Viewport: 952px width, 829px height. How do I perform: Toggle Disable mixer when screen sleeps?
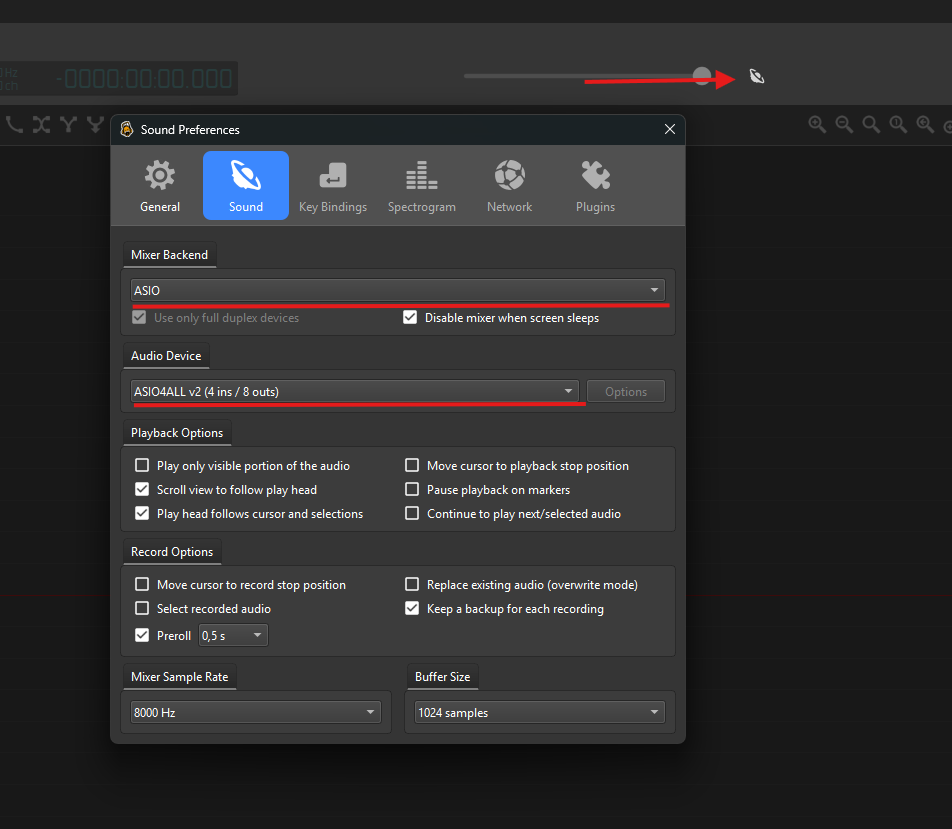410,318
